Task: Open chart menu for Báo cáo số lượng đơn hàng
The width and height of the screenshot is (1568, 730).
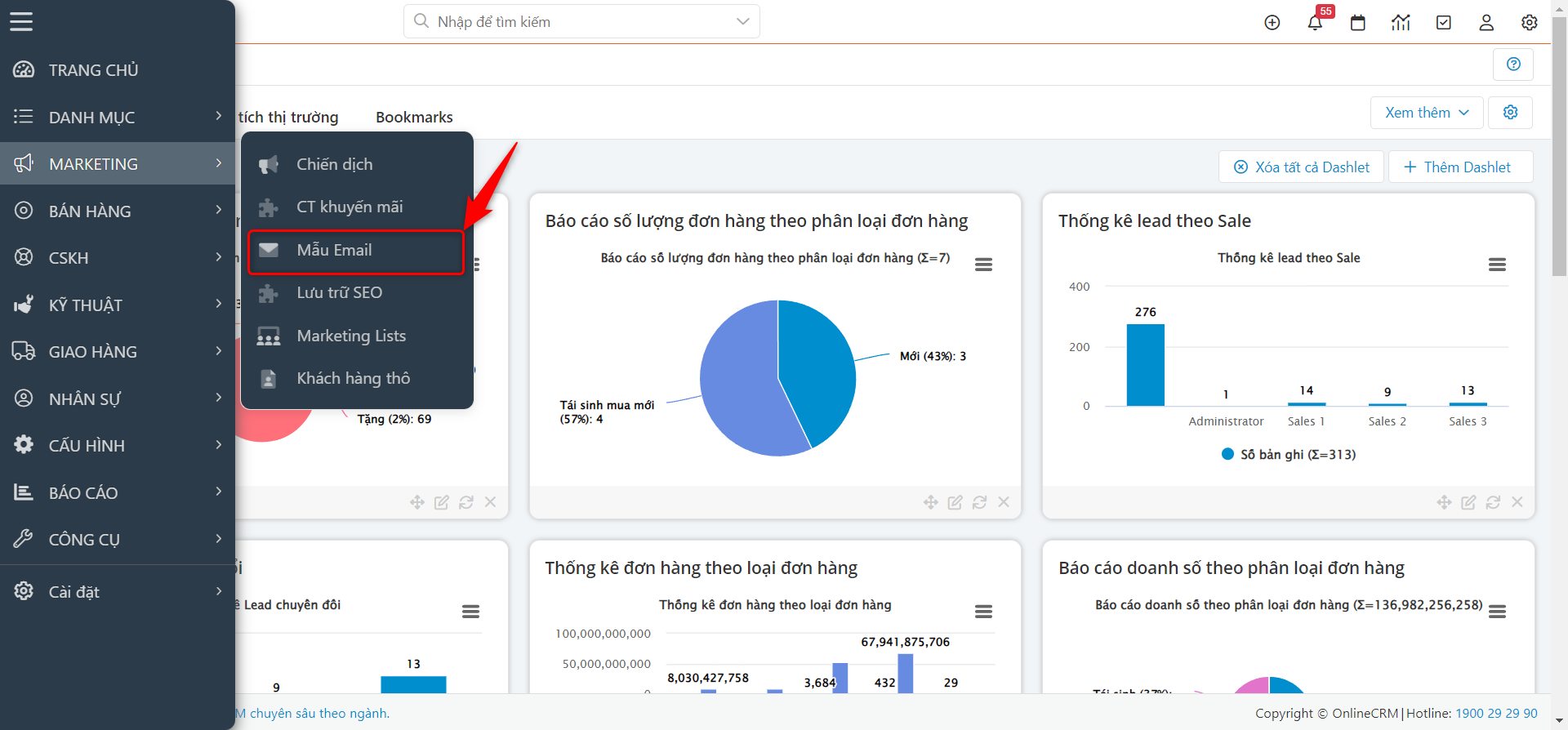Action: coord(983,265)
